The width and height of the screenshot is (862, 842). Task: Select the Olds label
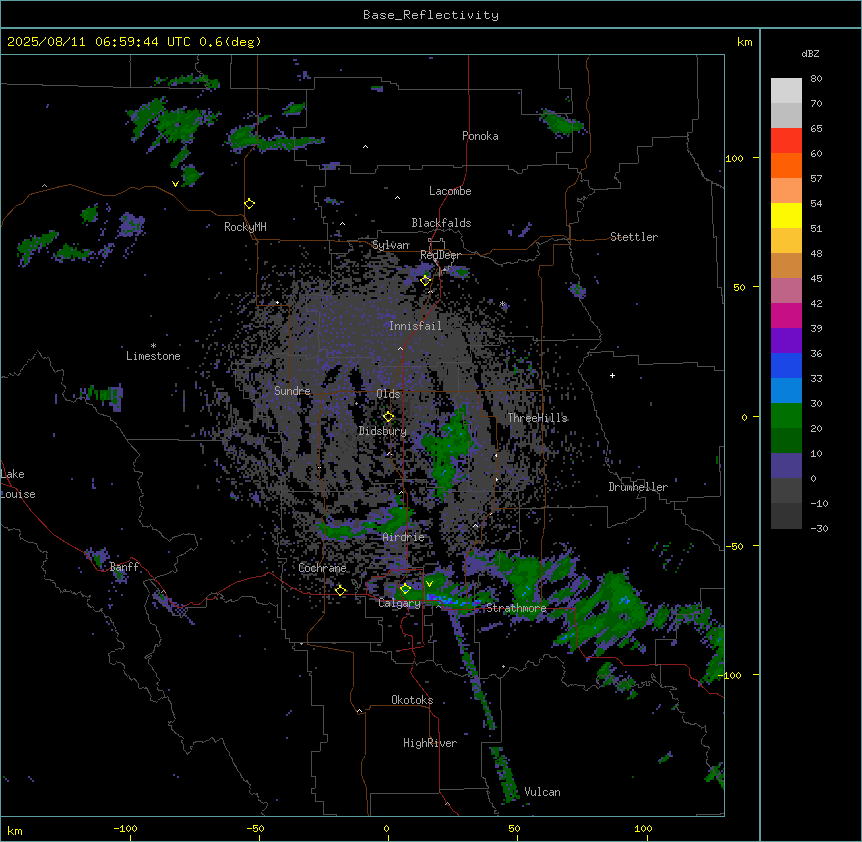pos(388,394)
